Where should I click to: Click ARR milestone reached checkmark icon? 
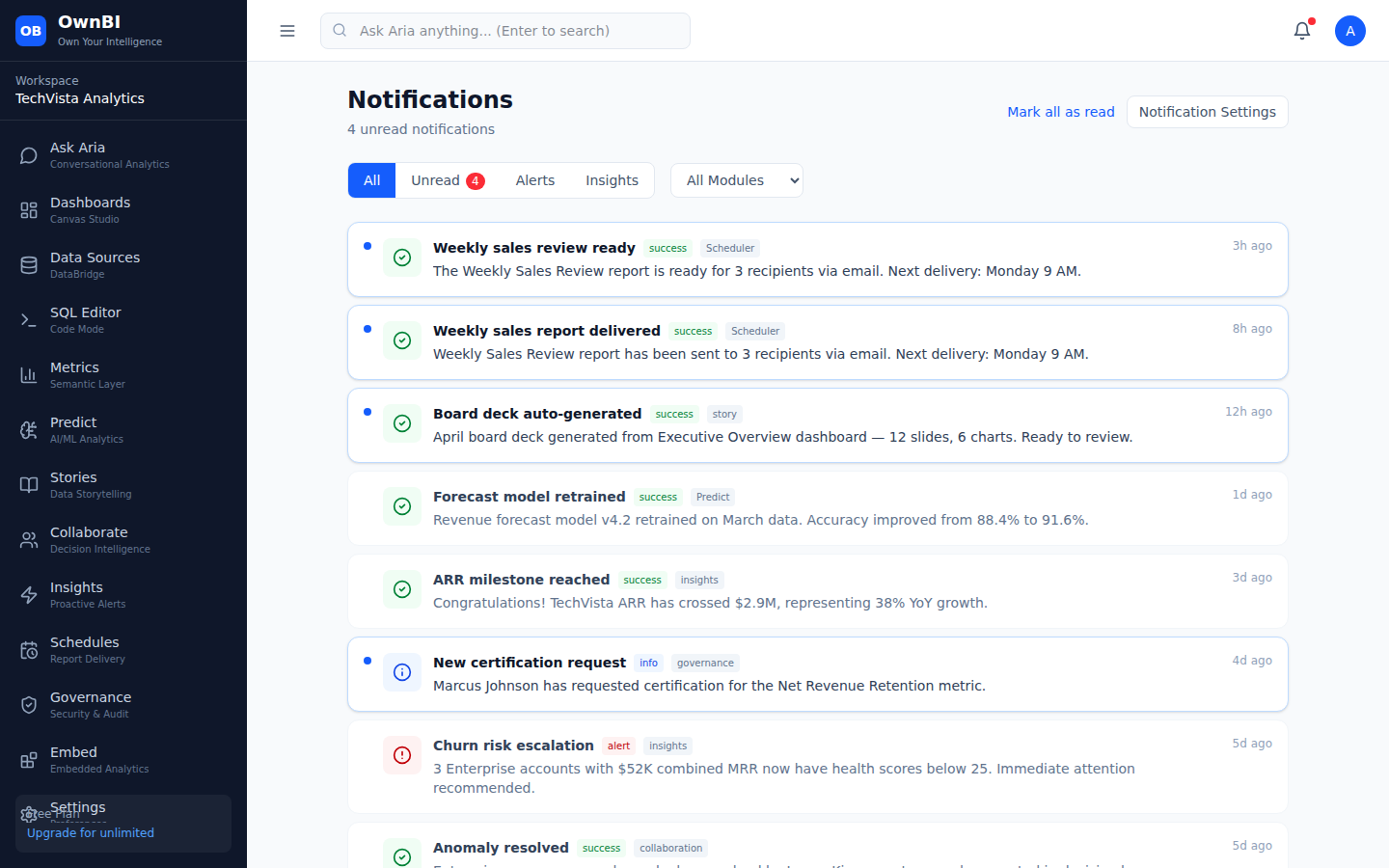tap(402, 589)
